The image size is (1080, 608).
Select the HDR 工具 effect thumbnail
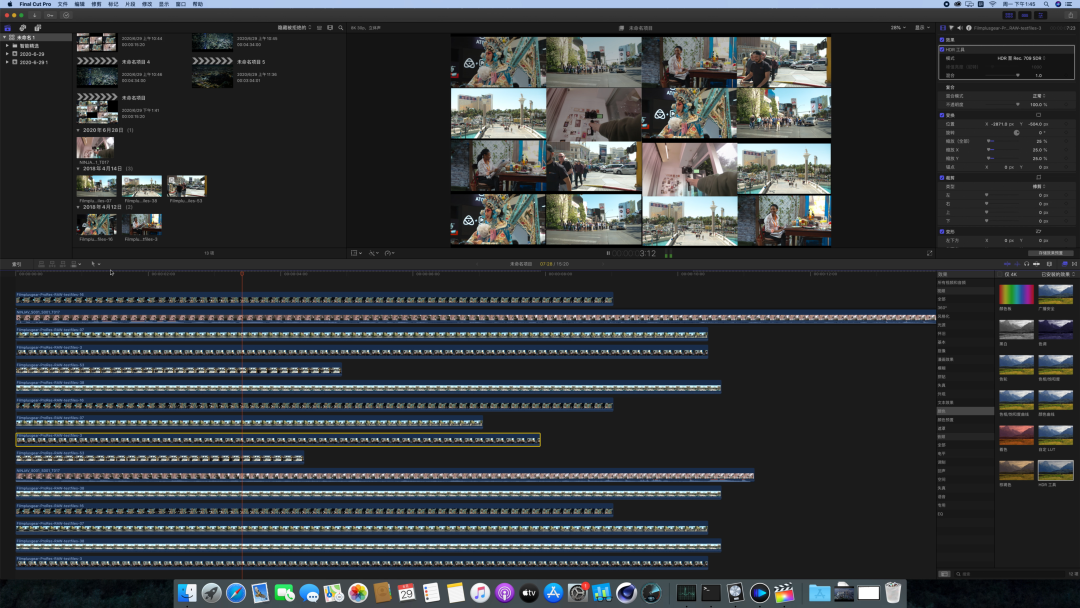[x=1055, y=470]
